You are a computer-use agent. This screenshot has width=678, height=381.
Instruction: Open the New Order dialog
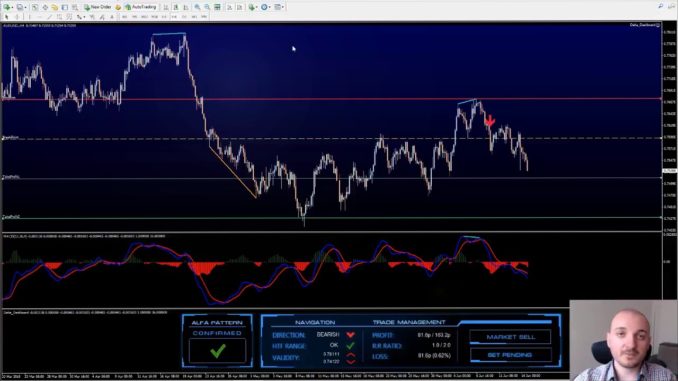tap(98, 7)
